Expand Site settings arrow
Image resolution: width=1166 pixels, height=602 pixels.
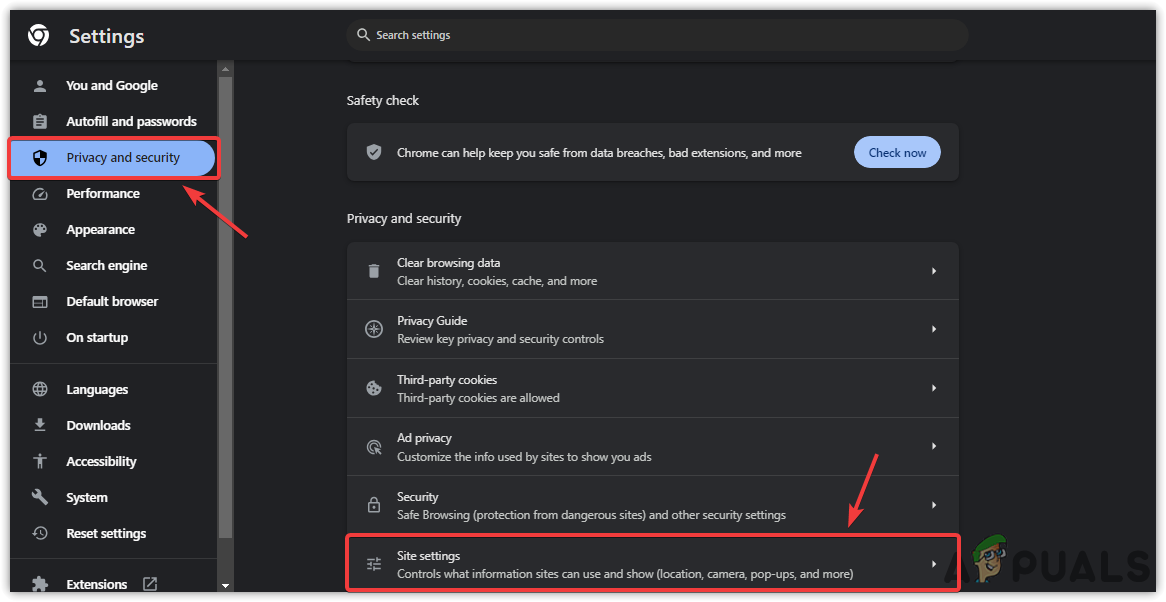(x=934, y=564)
